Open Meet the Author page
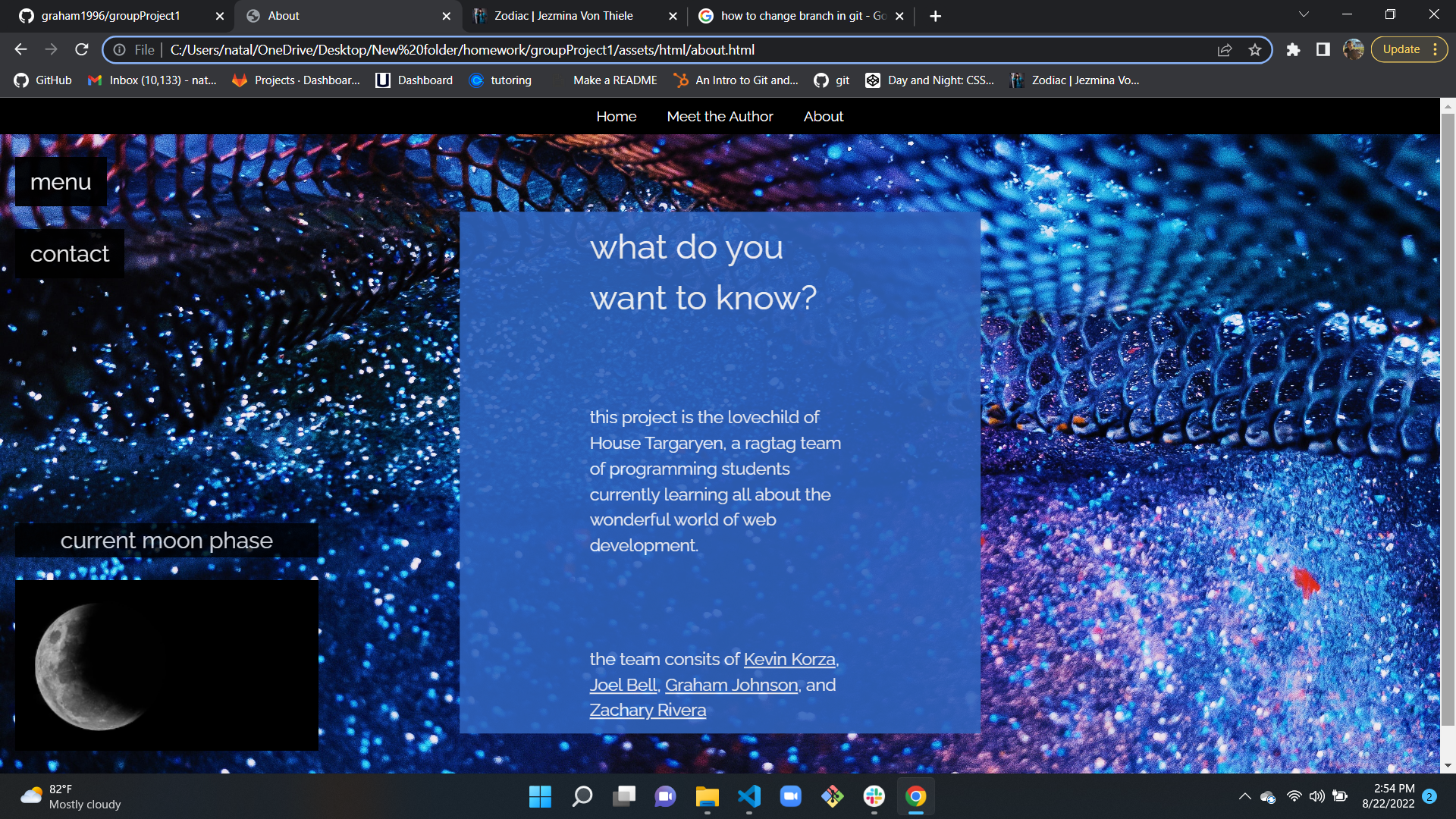 (720, 117)
